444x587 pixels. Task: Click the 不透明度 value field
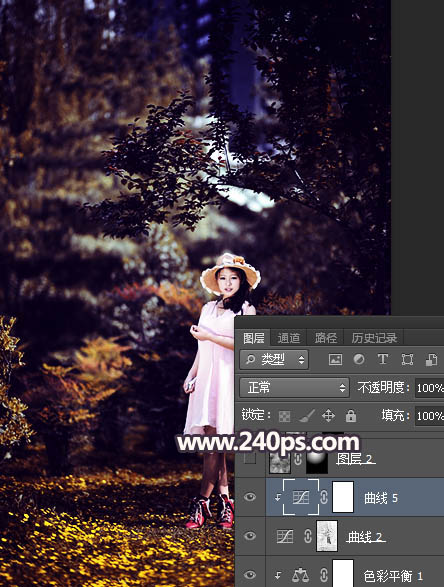click(x=429, y=387)
